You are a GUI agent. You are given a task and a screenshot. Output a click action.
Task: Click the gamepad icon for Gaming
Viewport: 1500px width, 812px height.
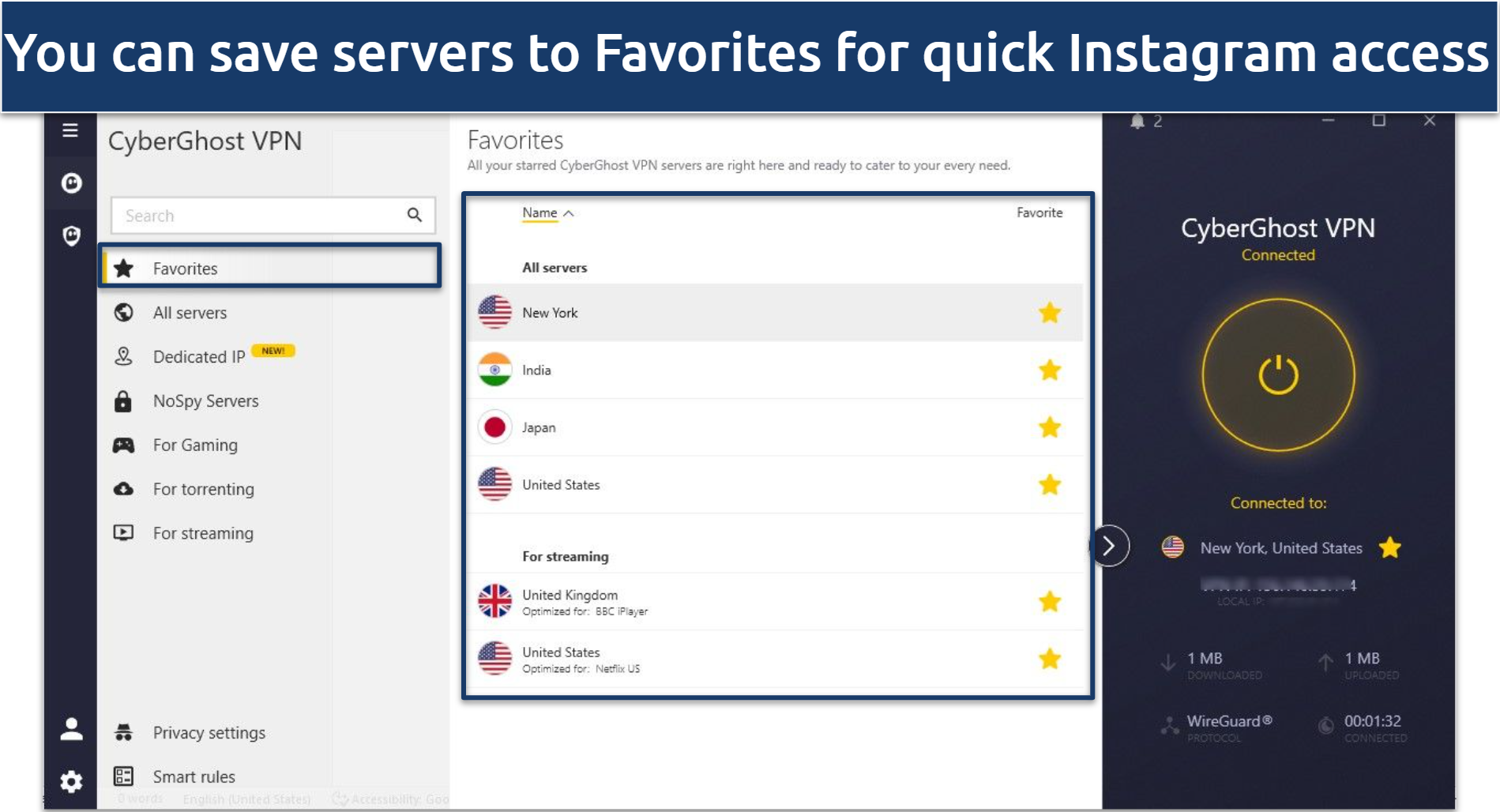123,445
